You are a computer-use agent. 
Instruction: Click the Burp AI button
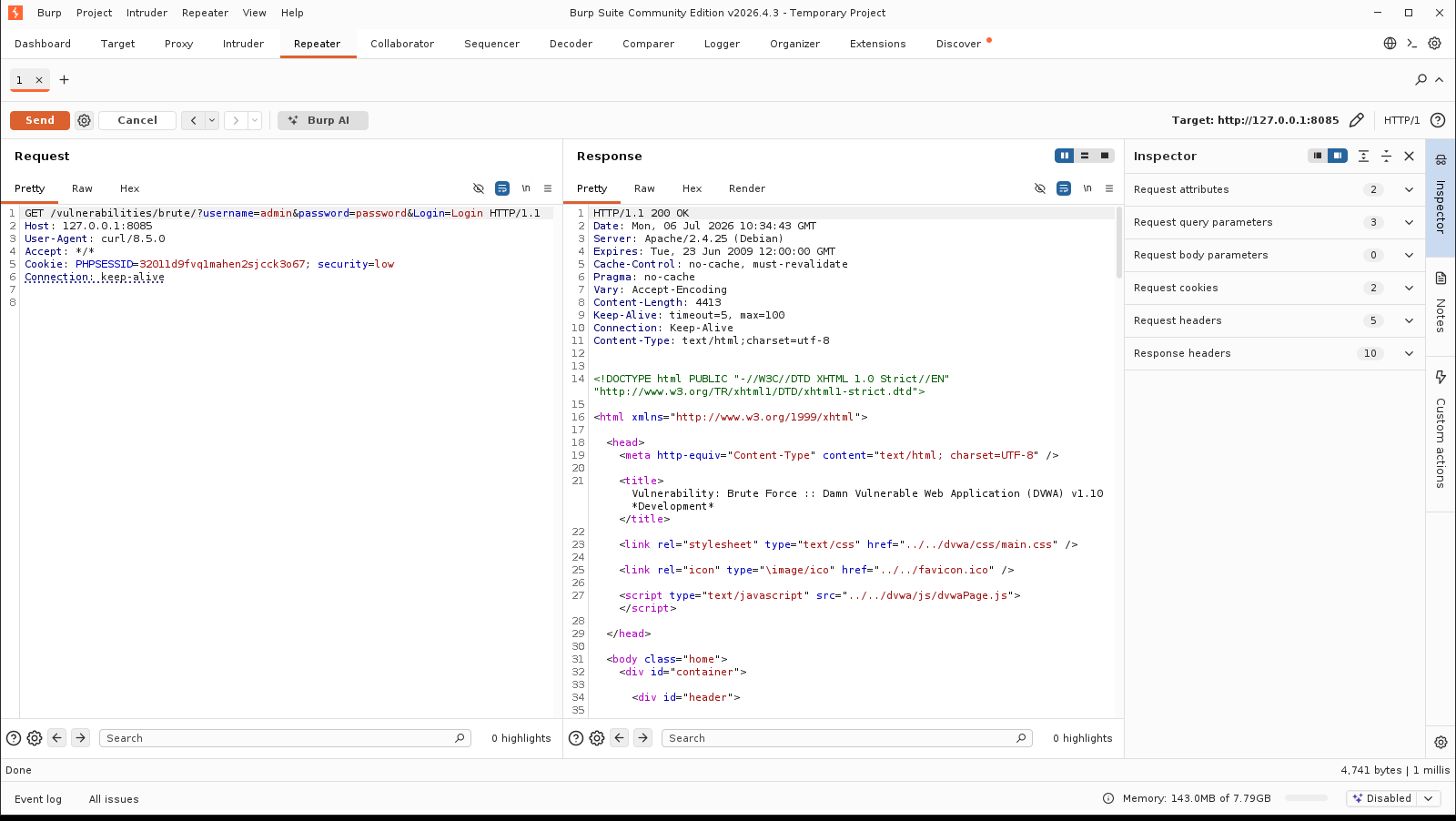pyautogui.click(x=323, y=120)
